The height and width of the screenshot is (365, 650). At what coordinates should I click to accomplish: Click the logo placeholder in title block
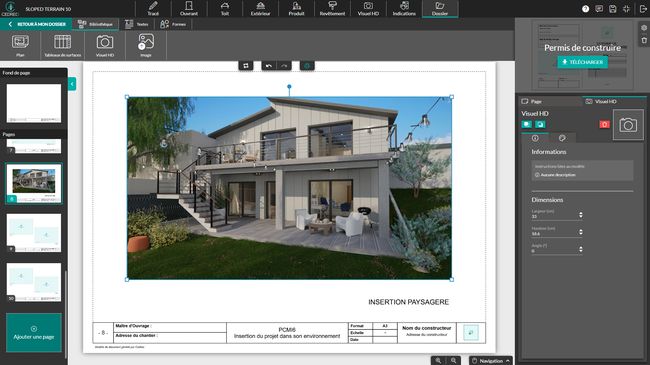pyautogui.click(x=471, y=333)
